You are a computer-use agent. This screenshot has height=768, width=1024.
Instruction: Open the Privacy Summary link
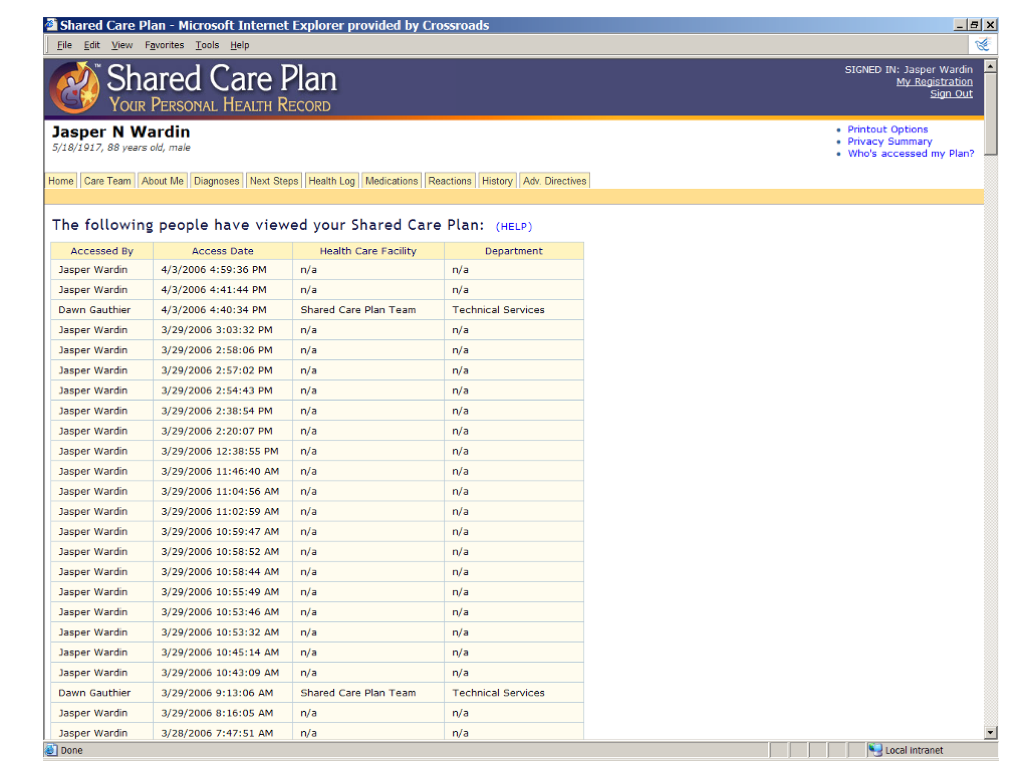[889, 141]
